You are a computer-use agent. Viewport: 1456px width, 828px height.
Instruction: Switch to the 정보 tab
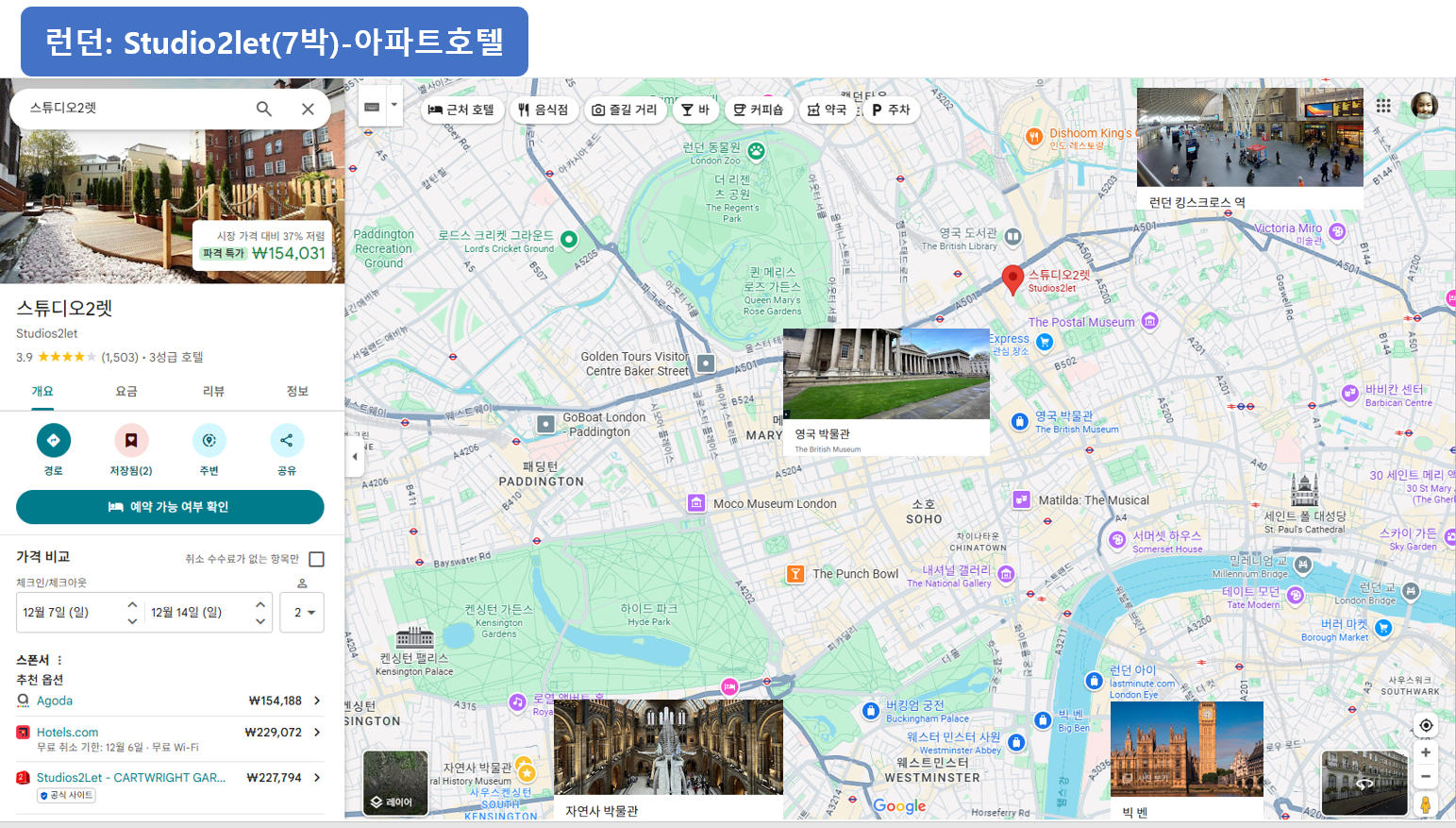pyautogui.click(x=298, y=391)
